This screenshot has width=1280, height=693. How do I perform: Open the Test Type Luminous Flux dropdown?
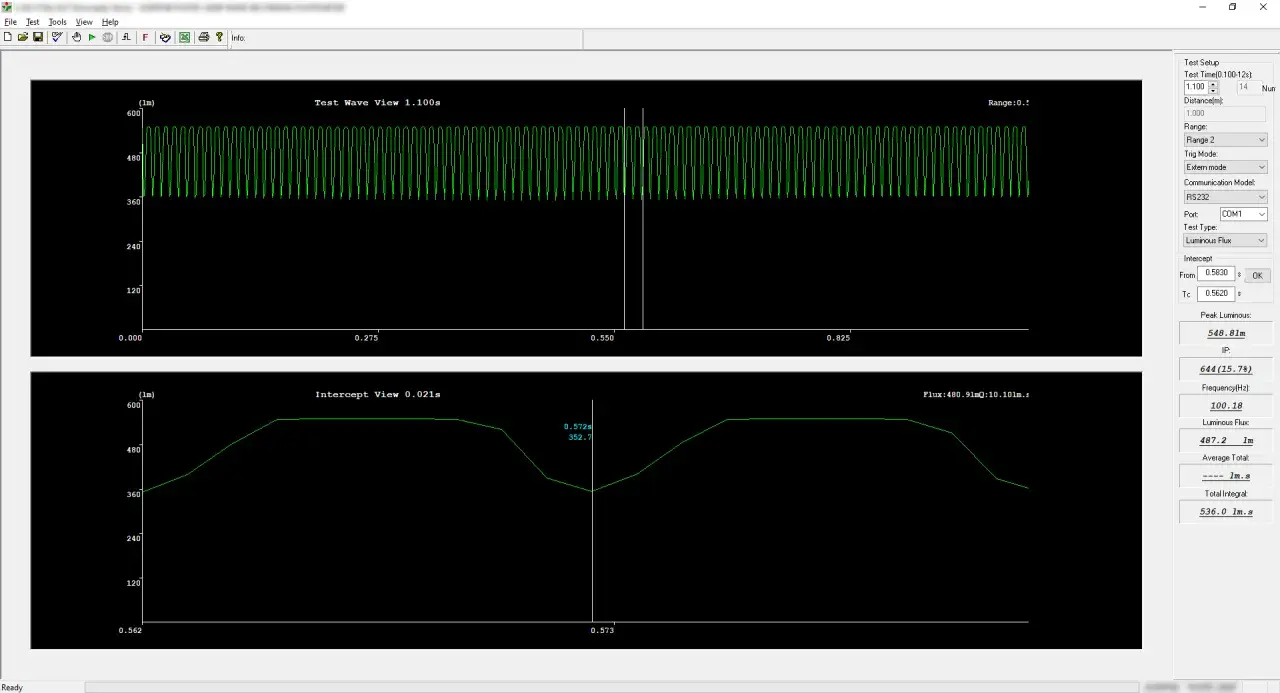coord(1225,240)
